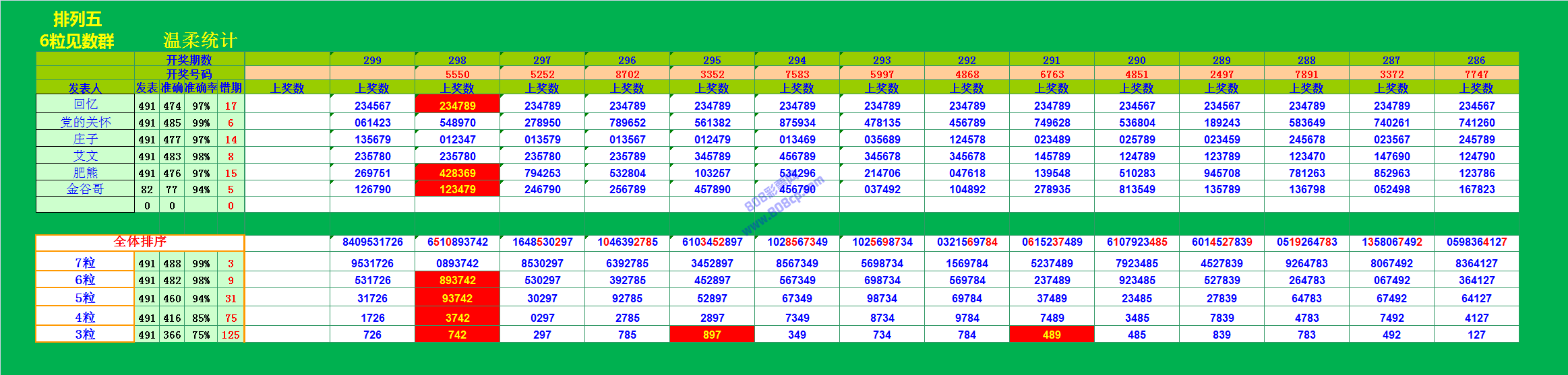Click the author name 回忆
Viewport: 1568px width, 375px height.
click(85, 104)
